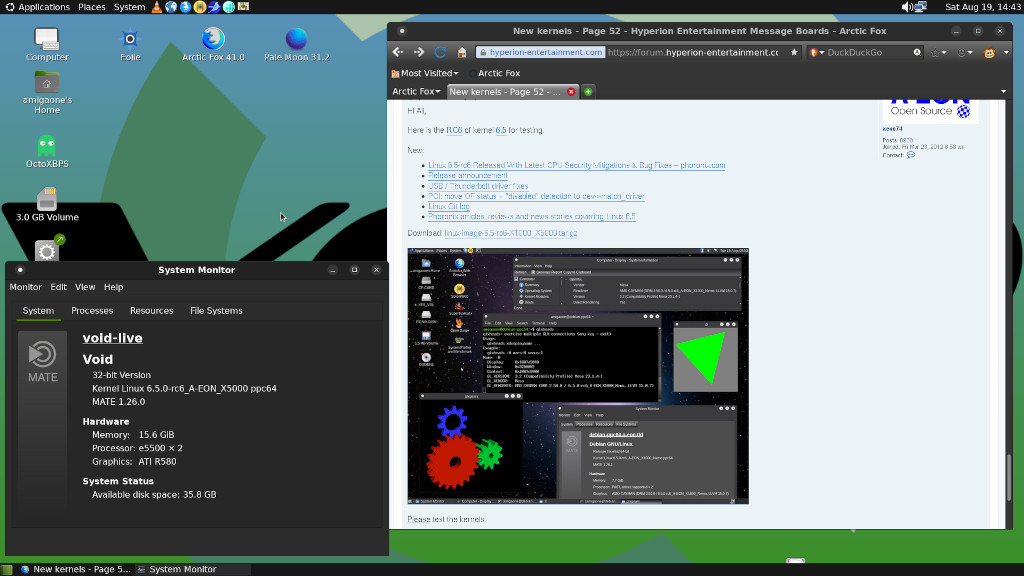The image size is (1024, 576).
Task: Open the volume control in system tray
Action: coord(906,7)
